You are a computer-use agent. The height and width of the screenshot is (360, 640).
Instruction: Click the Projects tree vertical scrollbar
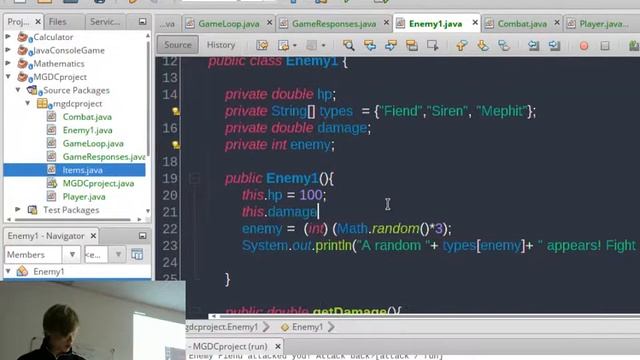(x=148, y=98)
